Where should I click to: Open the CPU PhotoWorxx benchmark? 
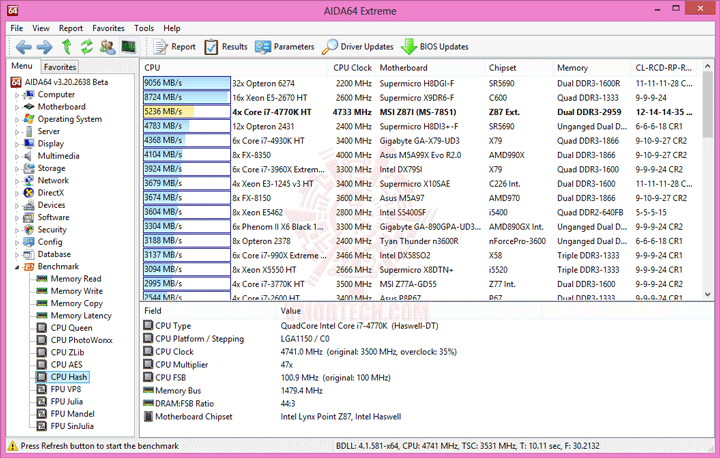click(x=81, y=340)
